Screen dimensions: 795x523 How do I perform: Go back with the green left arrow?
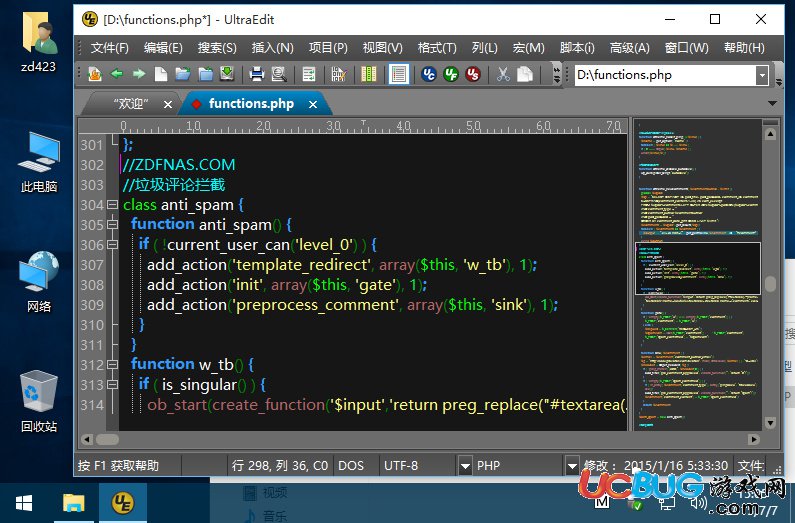tap(117, 74)
